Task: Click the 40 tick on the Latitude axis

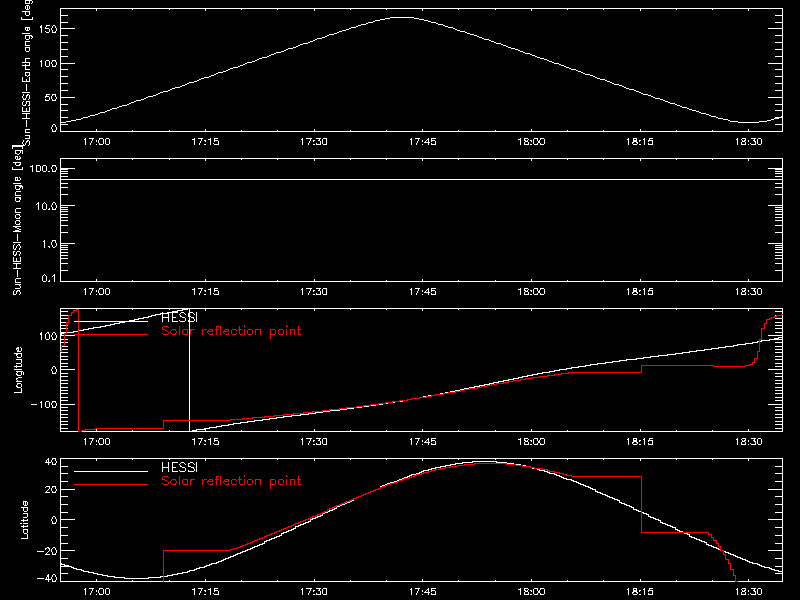Action: point(52,462)
